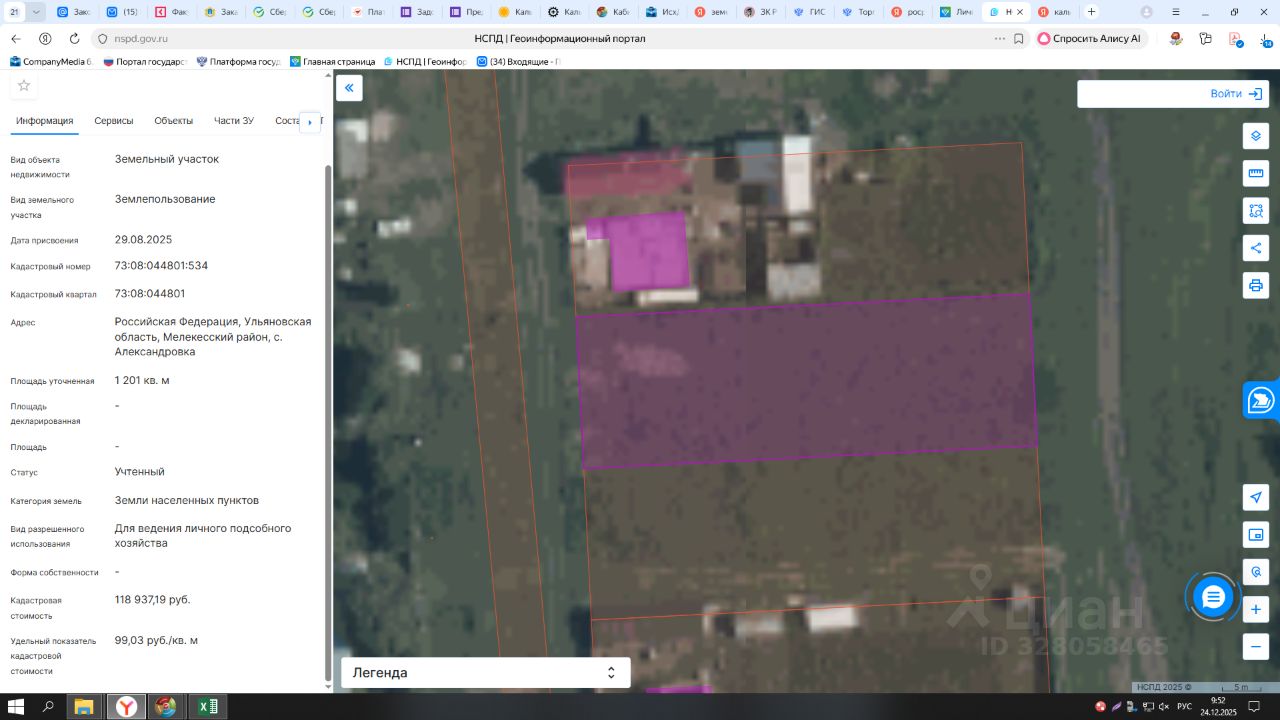Switch to the Сервисы tab
The width and height of the screenshot is (1280, 720).
[x=114, y=121]
